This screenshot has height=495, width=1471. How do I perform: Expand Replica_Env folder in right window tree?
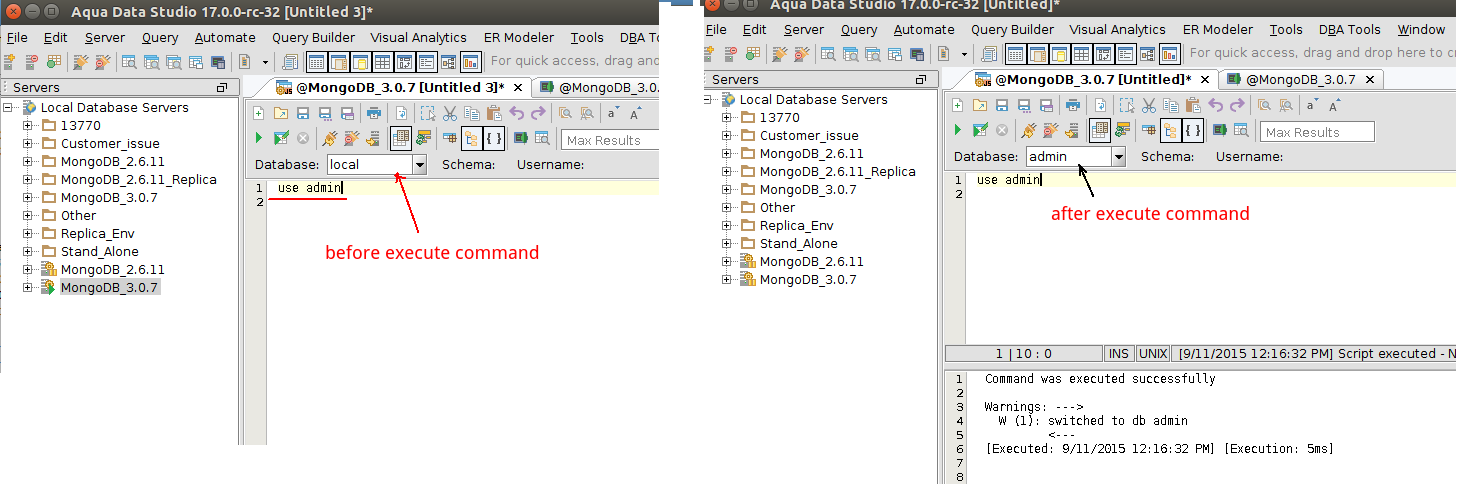(x=727, y=226)
